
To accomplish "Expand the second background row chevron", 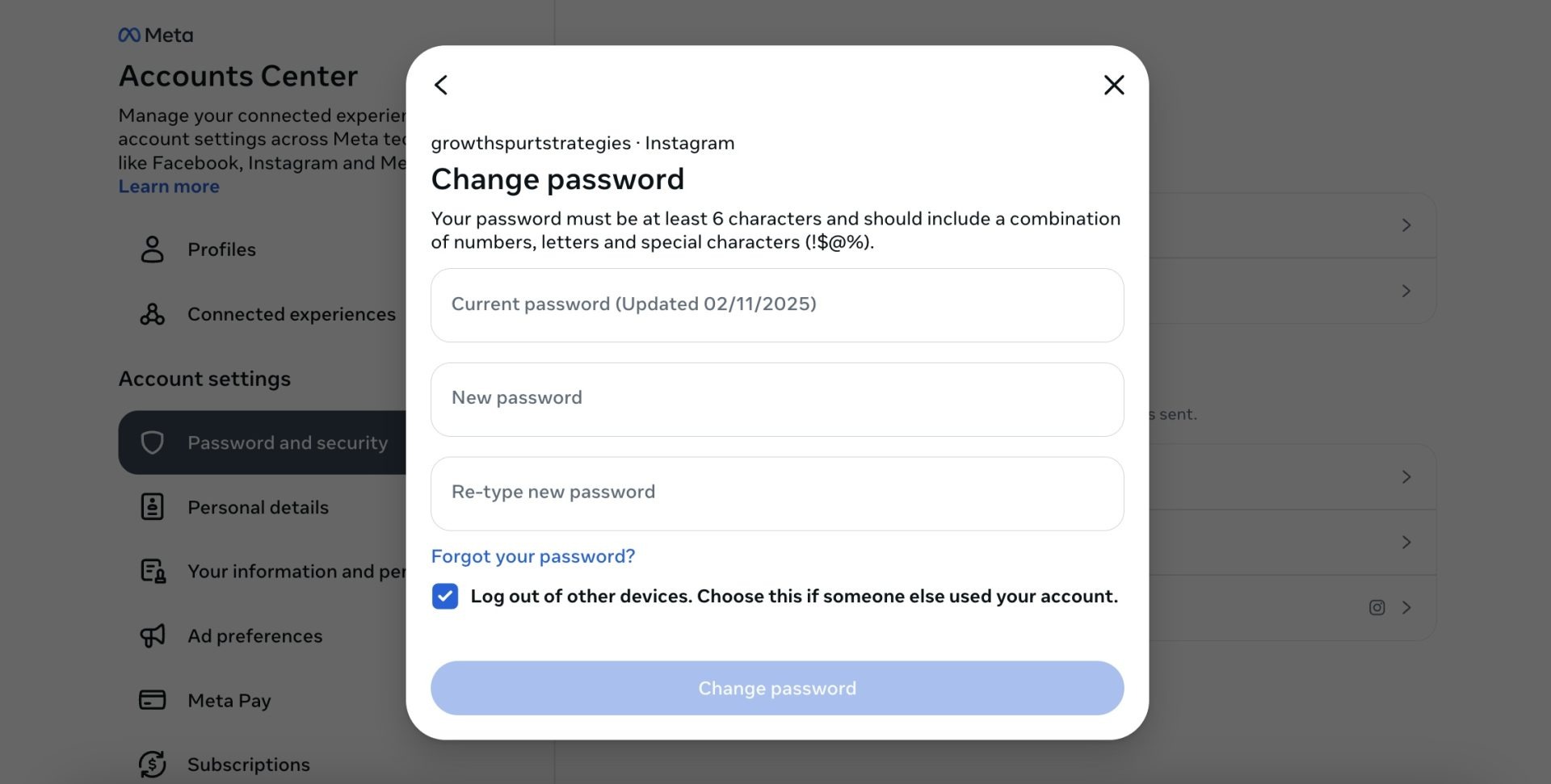I will 1406,291.
